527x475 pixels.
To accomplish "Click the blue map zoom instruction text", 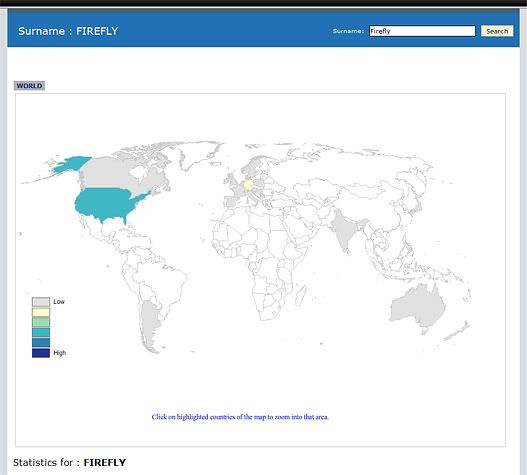I will [240, 417].
